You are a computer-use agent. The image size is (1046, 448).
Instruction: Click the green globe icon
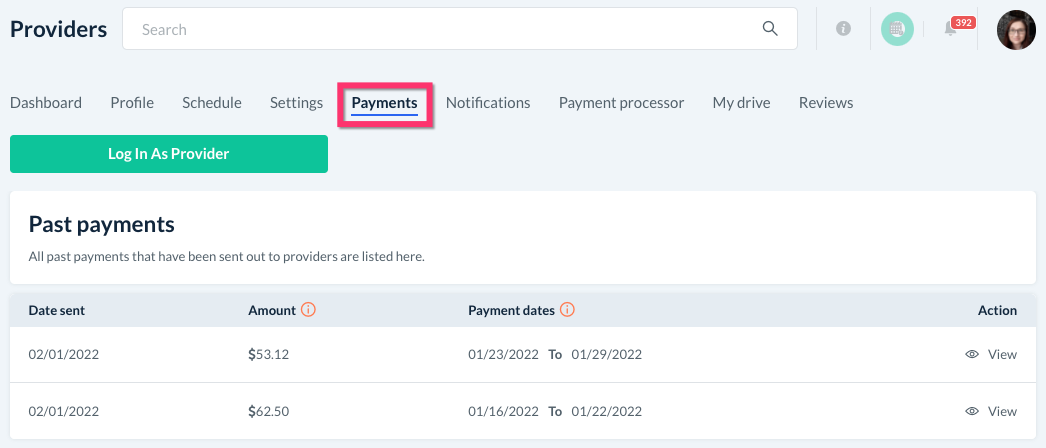click(x=897, y=30)
